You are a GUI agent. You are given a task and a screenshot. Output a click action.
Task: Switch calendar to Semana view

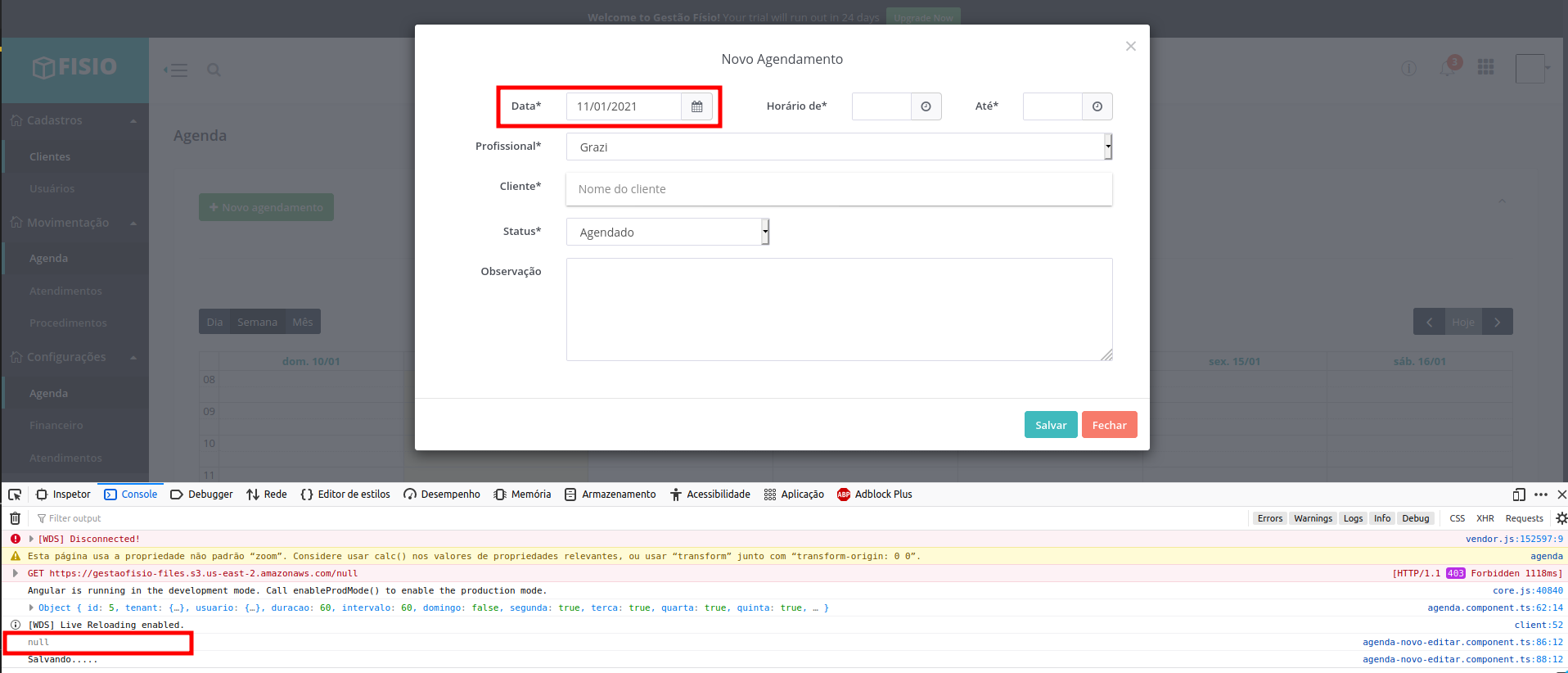pos(257,322)
